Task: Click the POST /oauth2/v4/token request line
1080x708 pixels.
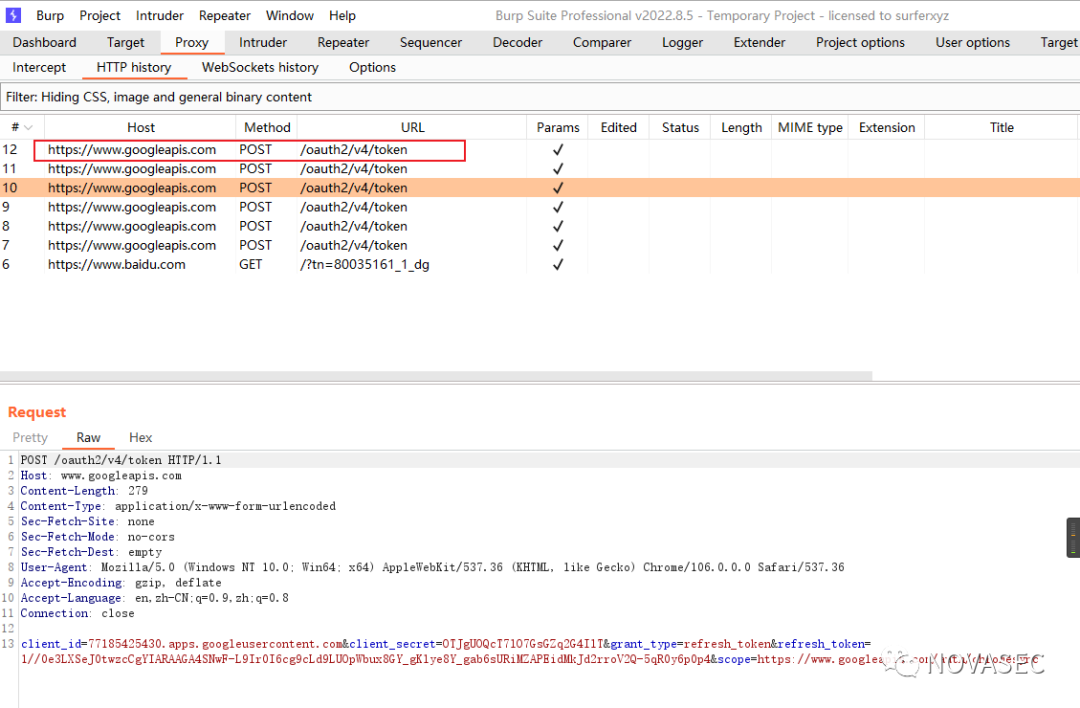Action: 121,460
